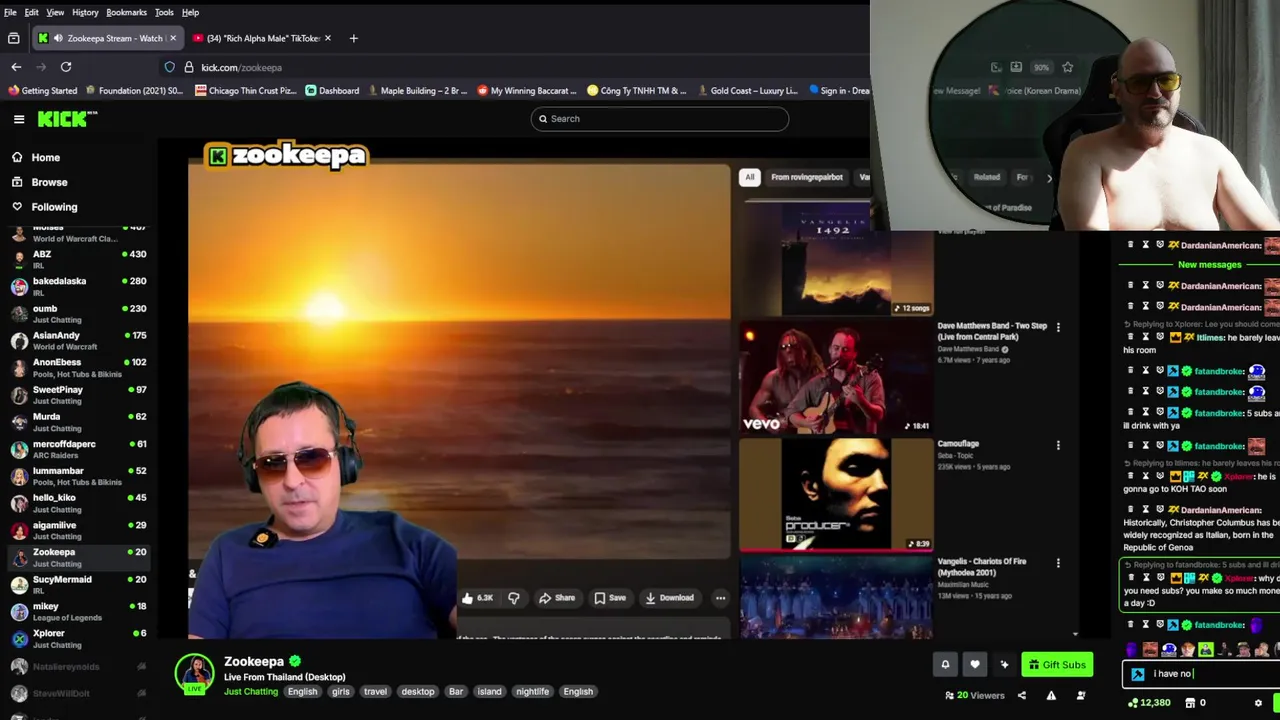Open the Dashboard bookmark
This screenshot has width=1280, height=720.
[x=332, y=90]
